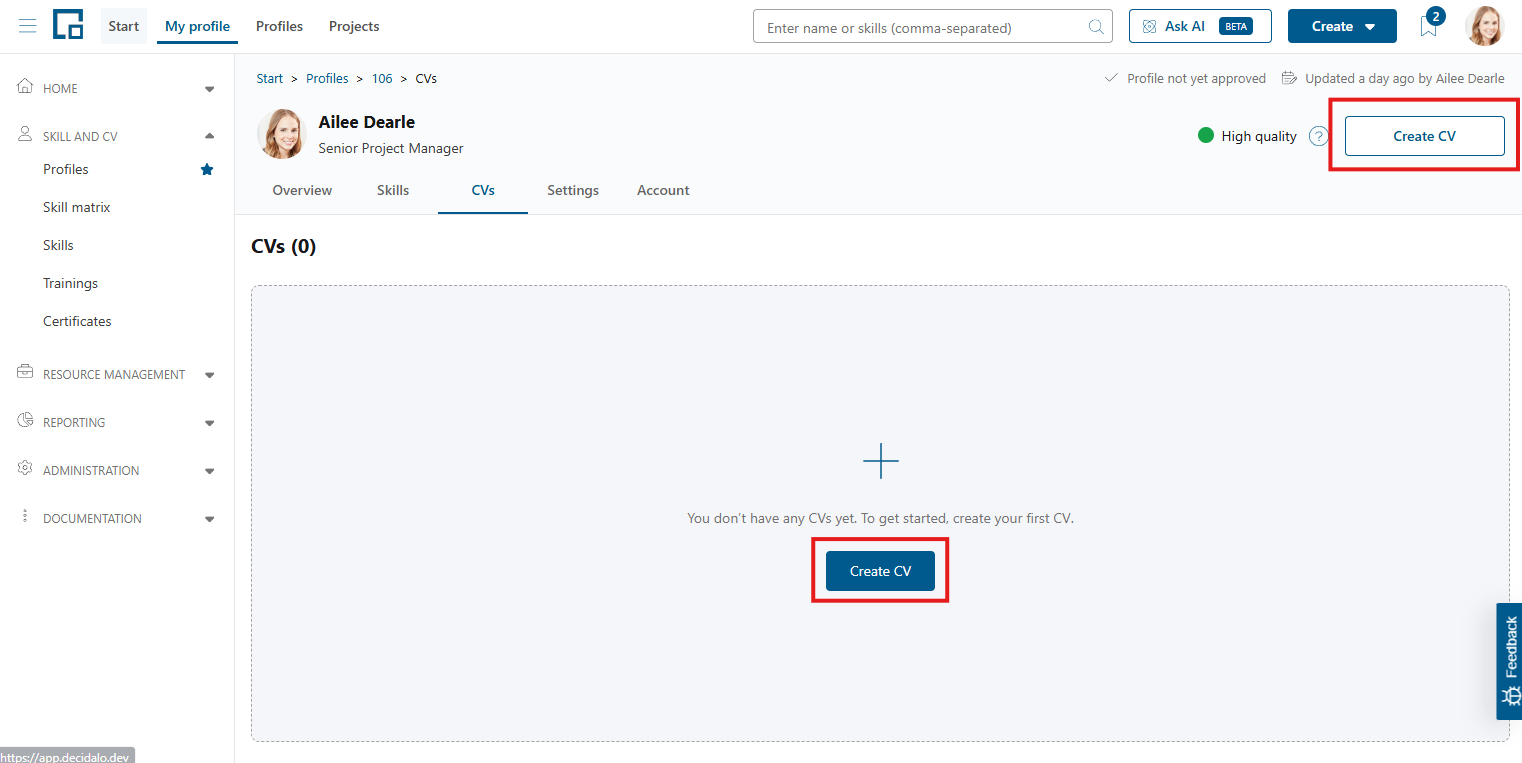Open Skill matrix in sidebar
Screen dimensions: 1522x763
(76, 207)
